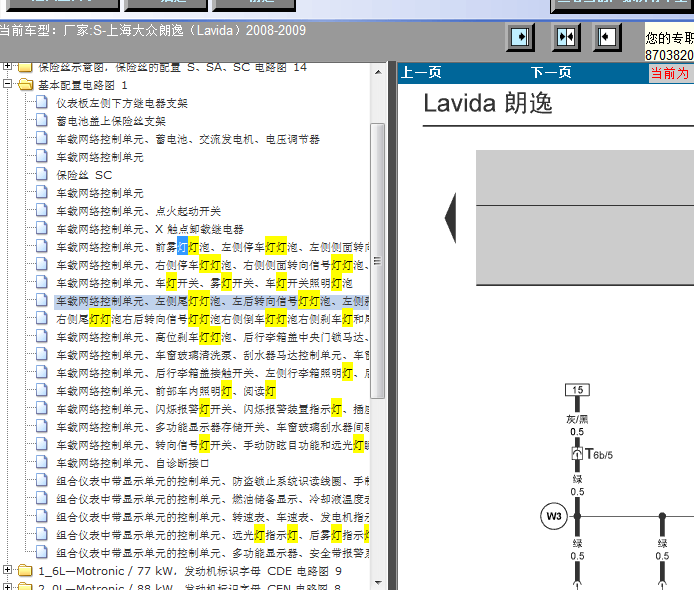The height and width of the screenshot is (590, 694).
Task: Click document icon beside 阅读灯 row
Action: (42, 390)
